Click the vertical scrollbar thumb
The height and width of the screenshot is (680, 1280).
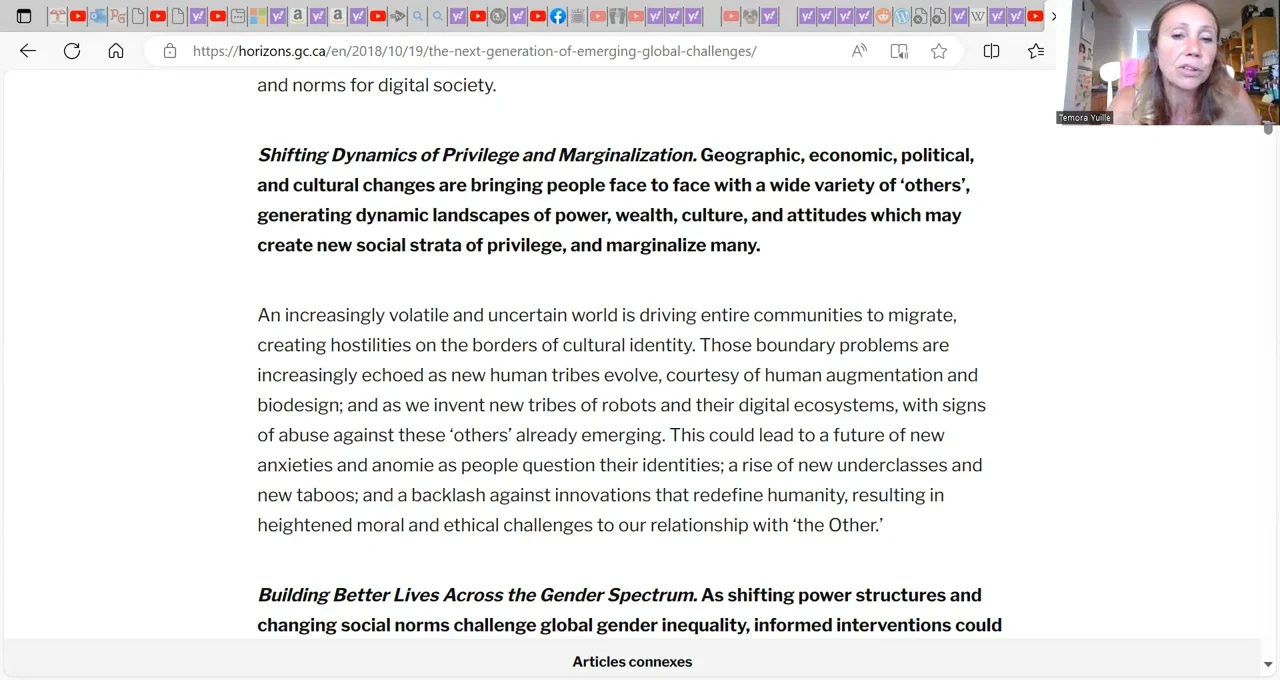tap(1268, 128)
